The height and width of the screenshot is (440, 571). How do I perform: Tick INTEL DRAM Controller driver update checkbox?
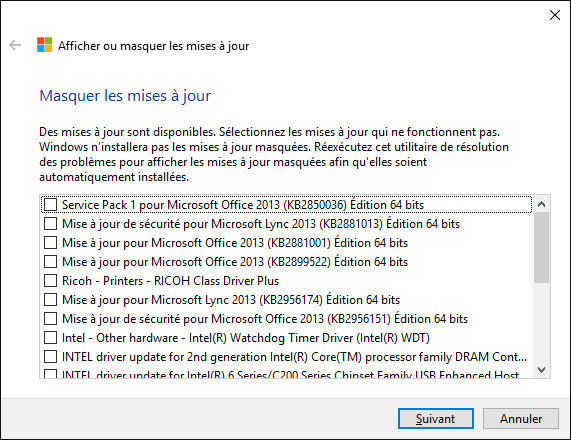(50, 357)
